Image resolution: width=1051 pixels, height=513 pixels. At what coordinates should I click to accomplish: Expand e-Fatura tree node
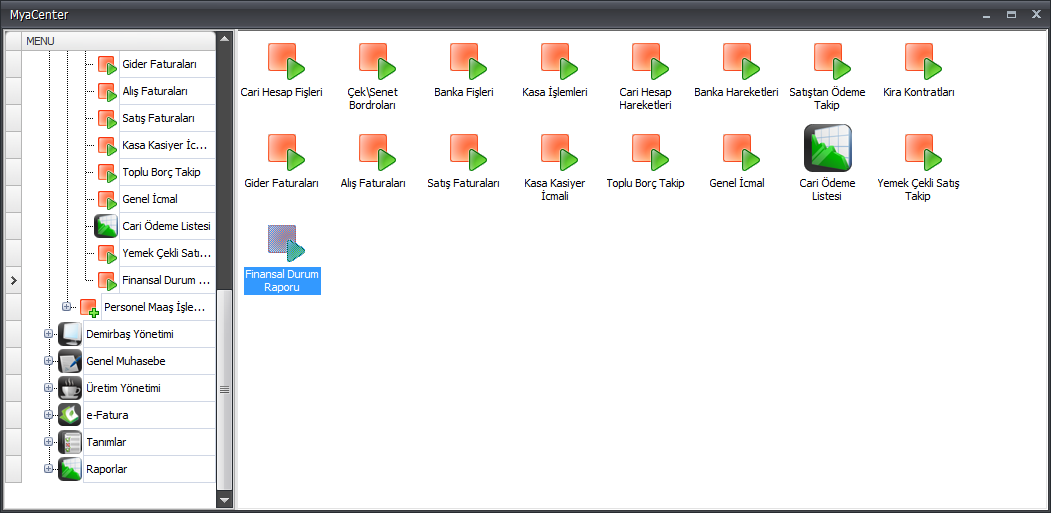pyautogui.click(x=48, y=414)
